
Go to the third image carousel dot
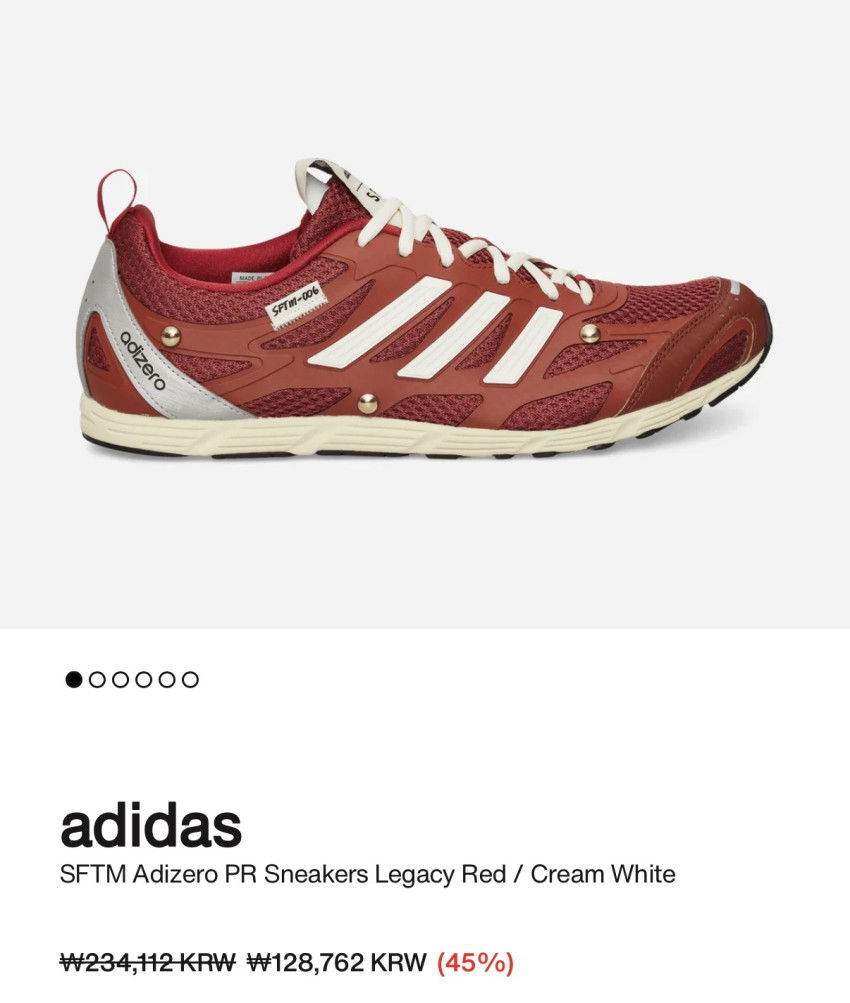point(120,679)
